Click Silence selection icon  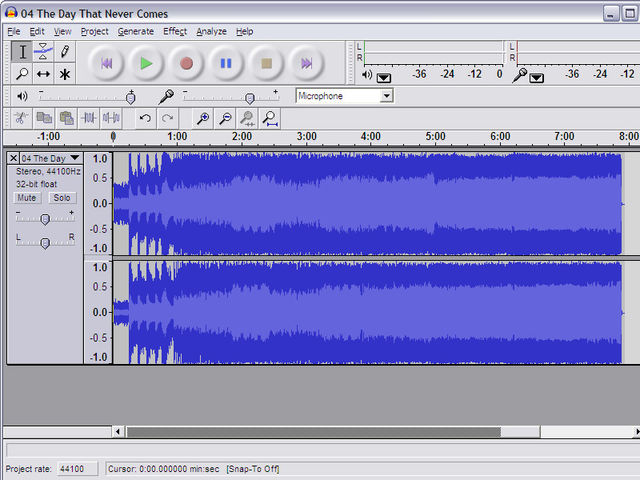(111, 118)
